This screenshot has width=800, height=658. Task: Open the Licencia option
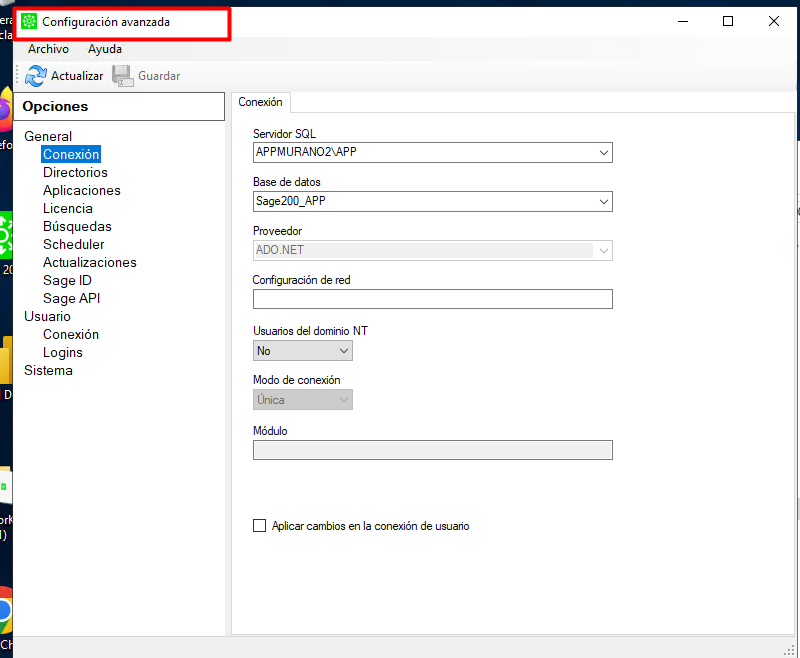pyautogui.click(x=67, y=208)
